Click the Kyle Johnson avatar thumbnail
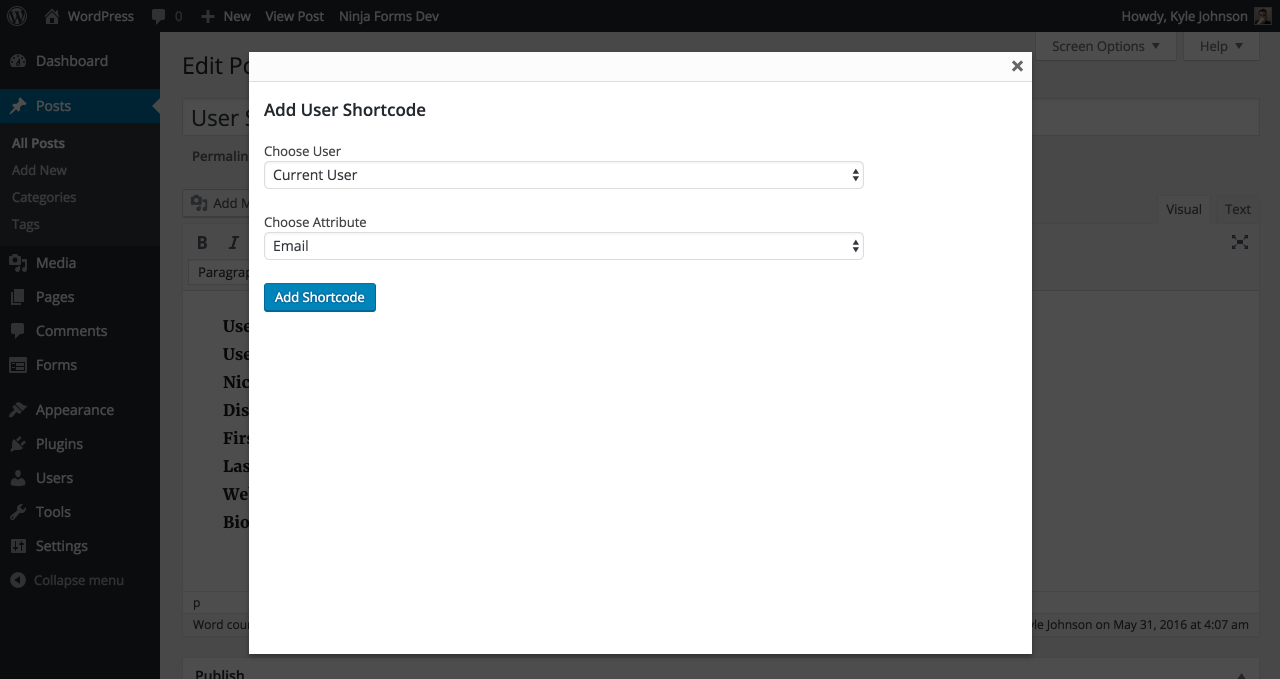Image resolution: width=1280 pixels, height=679 pixels. pyautogui.click(x=1263, y=16)
